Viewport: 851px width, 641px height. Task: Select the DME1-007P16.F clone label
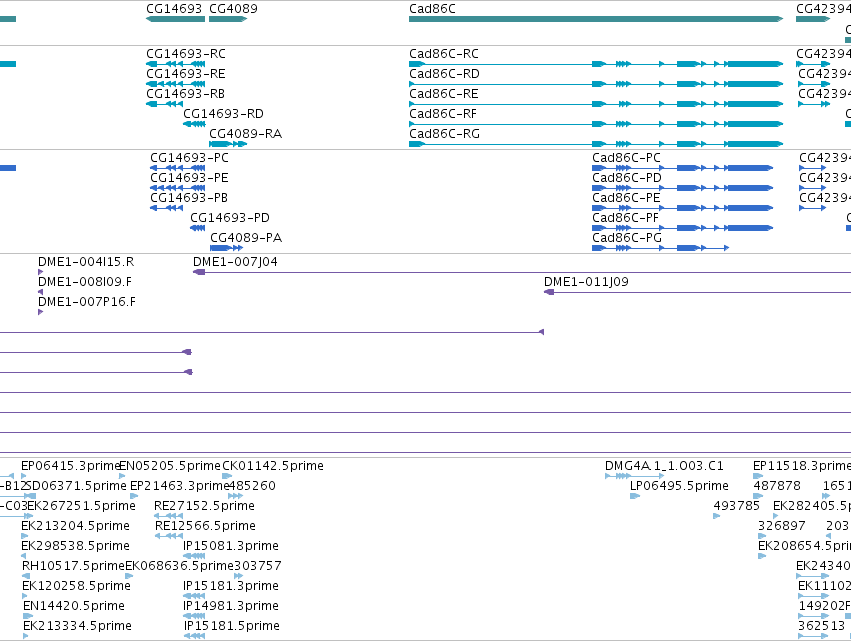click(x=87, y=302)
